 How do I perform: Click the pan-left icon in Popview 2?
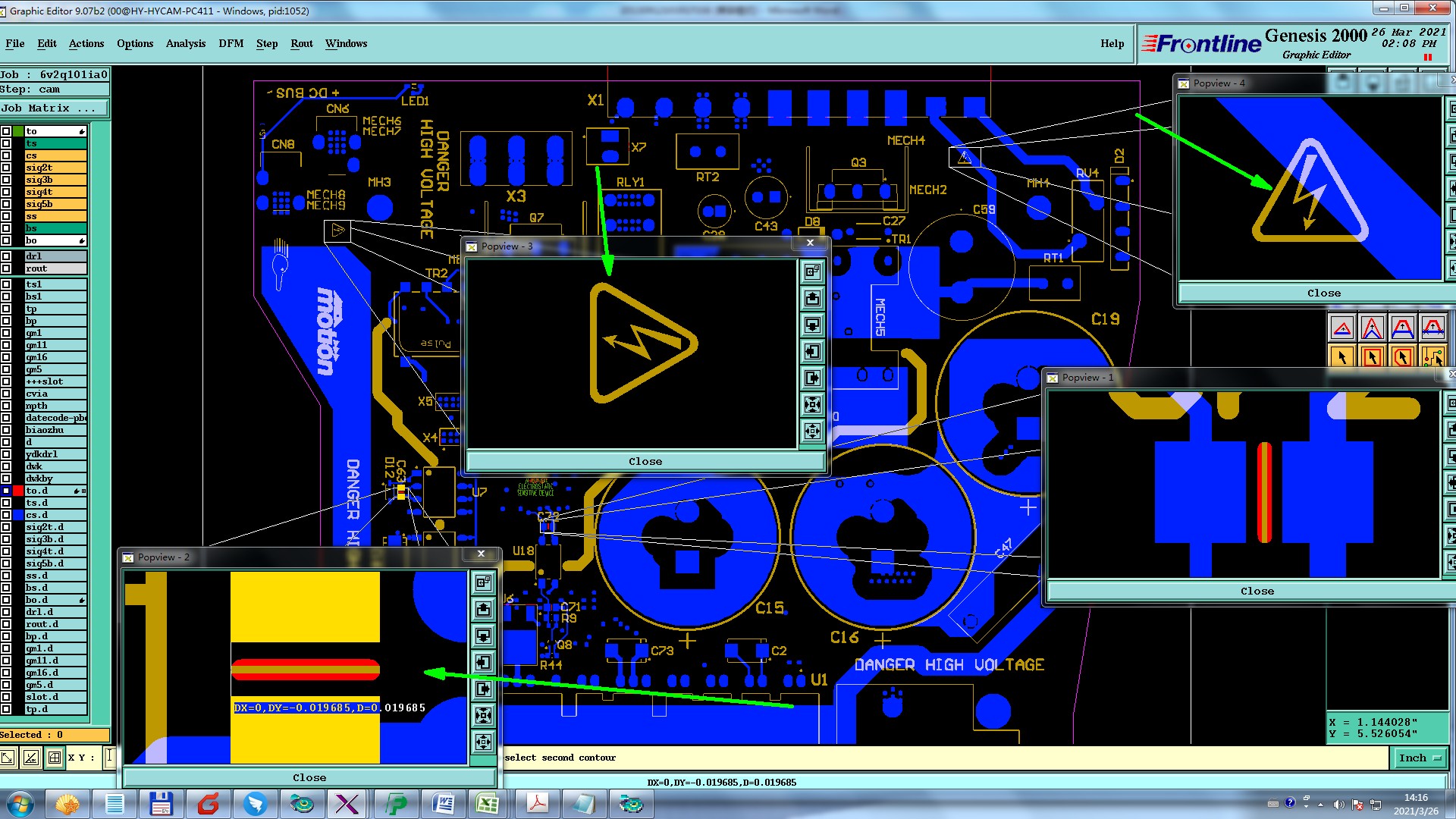483,662
